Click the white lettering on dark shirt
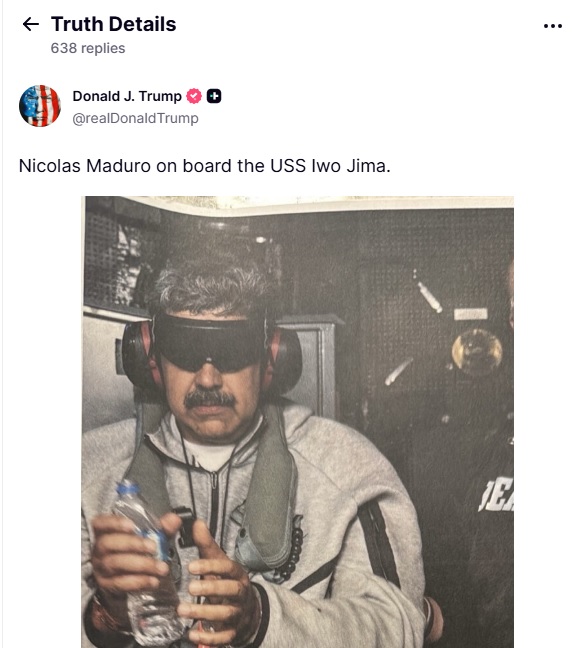Screen dimensions: 584x648 (x=496, y=497)
